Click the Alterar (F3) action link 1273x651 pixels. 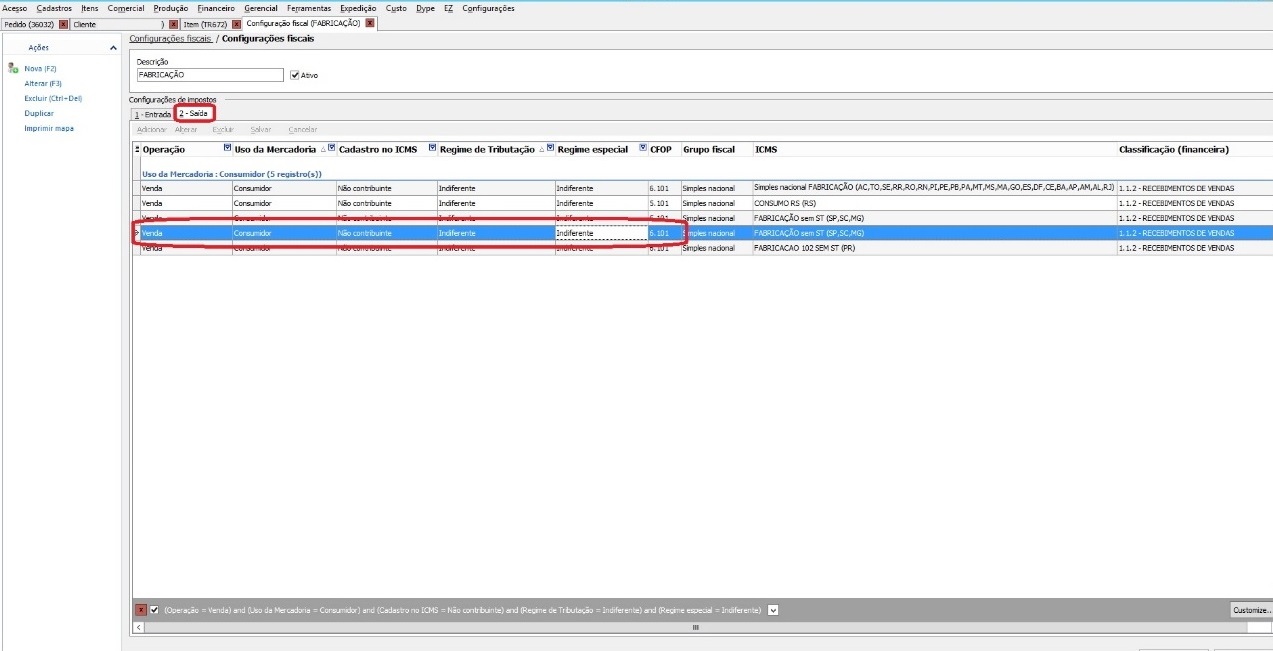tap(43, 83)
